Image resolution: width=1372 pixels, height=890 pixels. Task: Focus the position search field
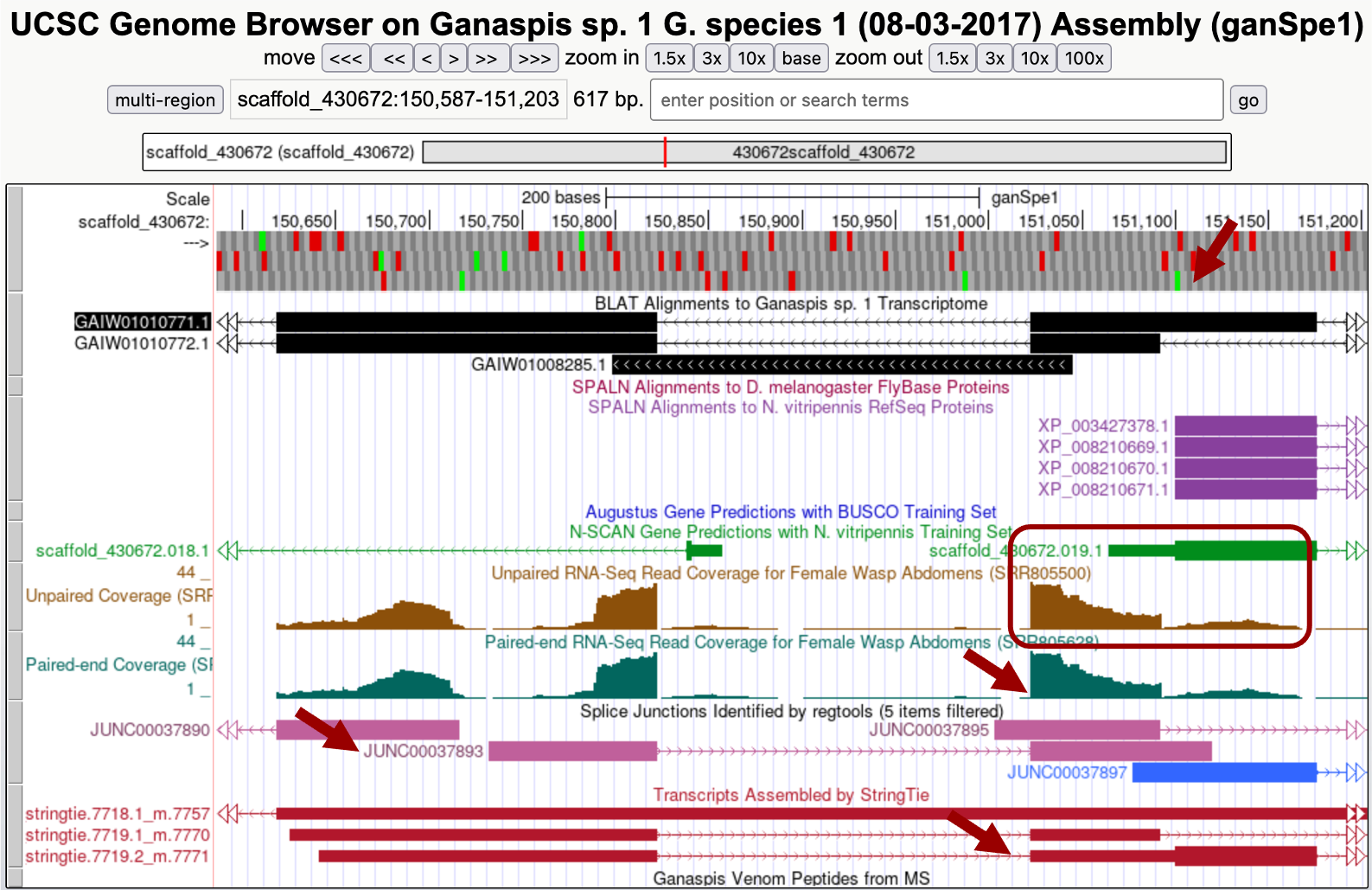pos(936,100)
